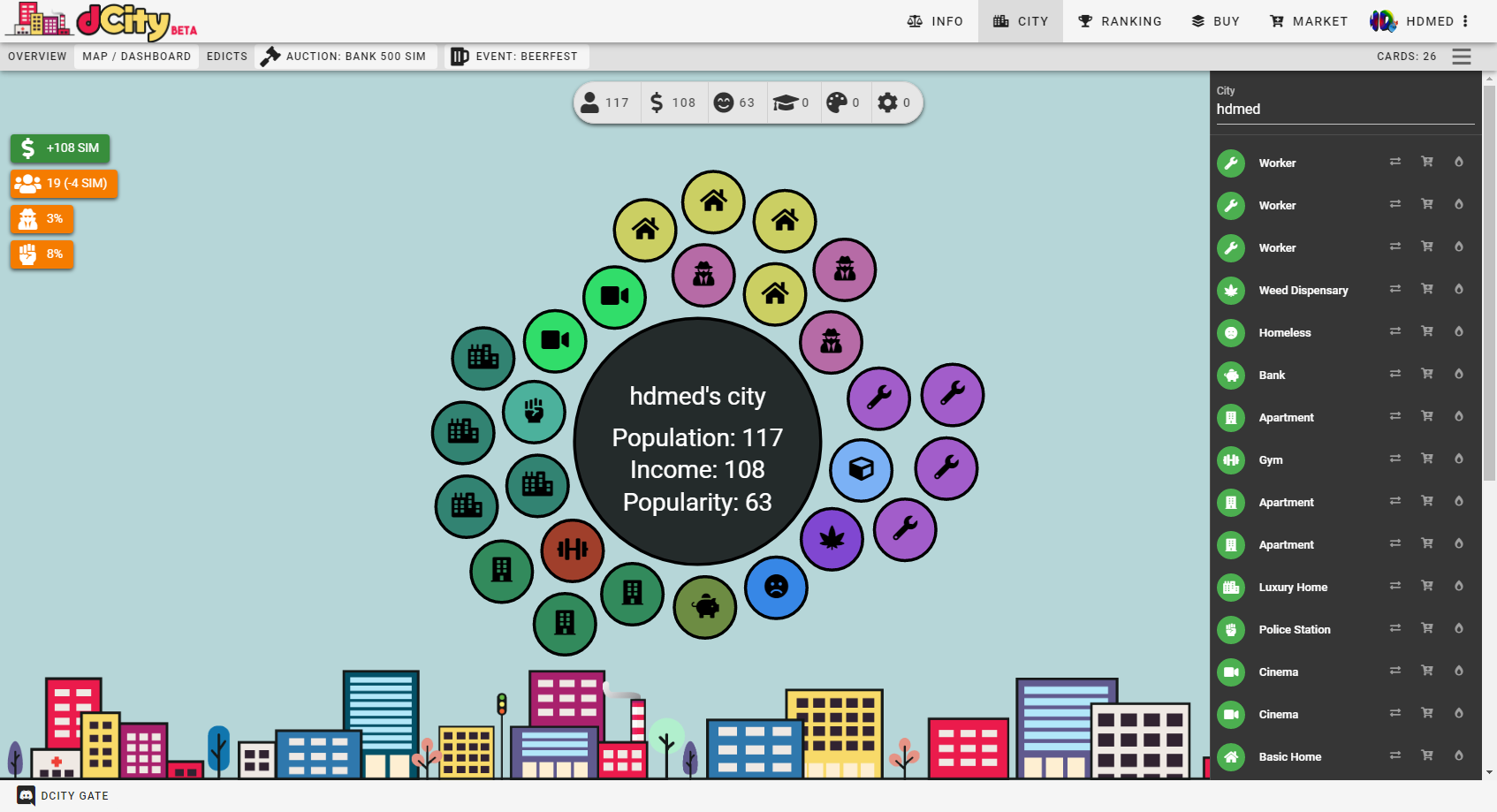Image resolution: width=1497 pixels, height=812 pixels.
Task: Click the scroll-down arrow of card list
Action: click(x=1489, y=771)
